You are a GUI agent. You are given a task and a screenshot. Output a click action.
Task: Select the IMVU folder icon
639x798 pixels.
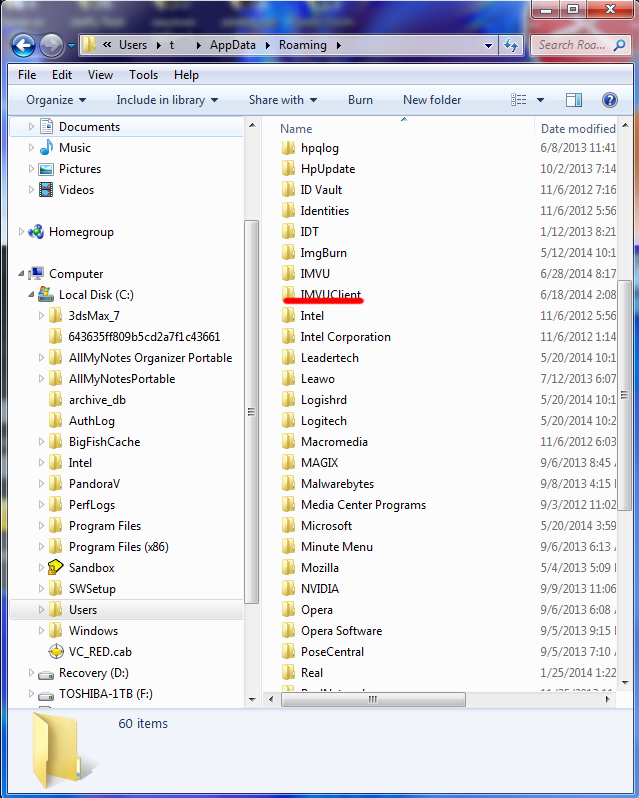tap(288, 273)
